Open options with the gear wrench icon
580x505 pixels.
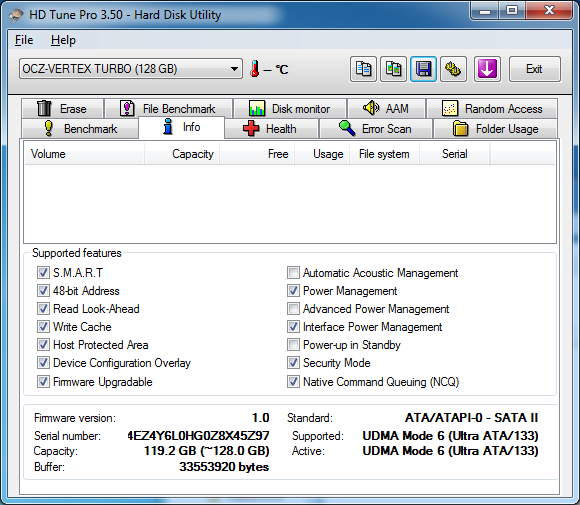pos(453,69)
